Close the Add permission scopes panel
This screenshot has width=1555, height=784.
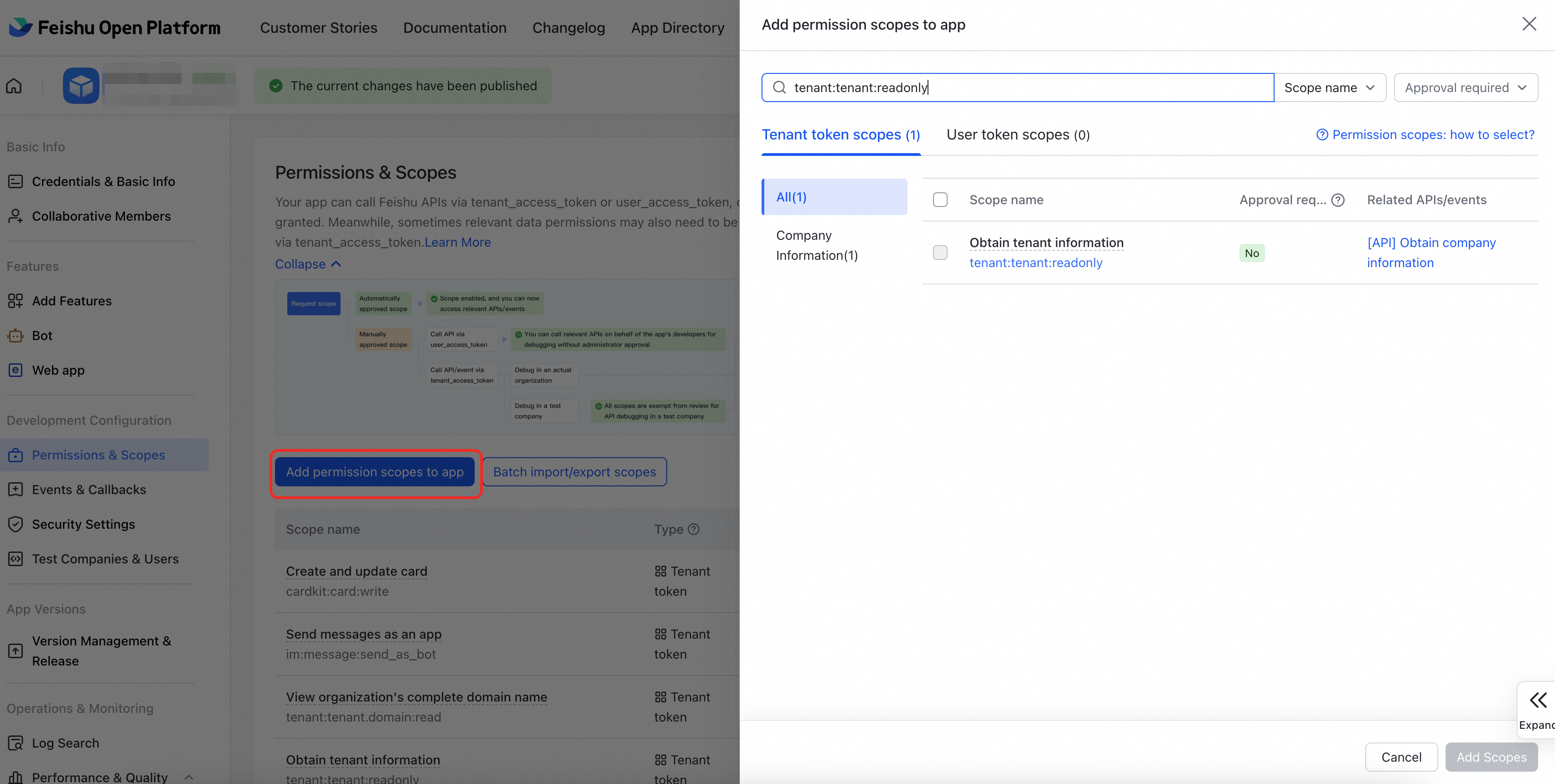coord(1529,24)
